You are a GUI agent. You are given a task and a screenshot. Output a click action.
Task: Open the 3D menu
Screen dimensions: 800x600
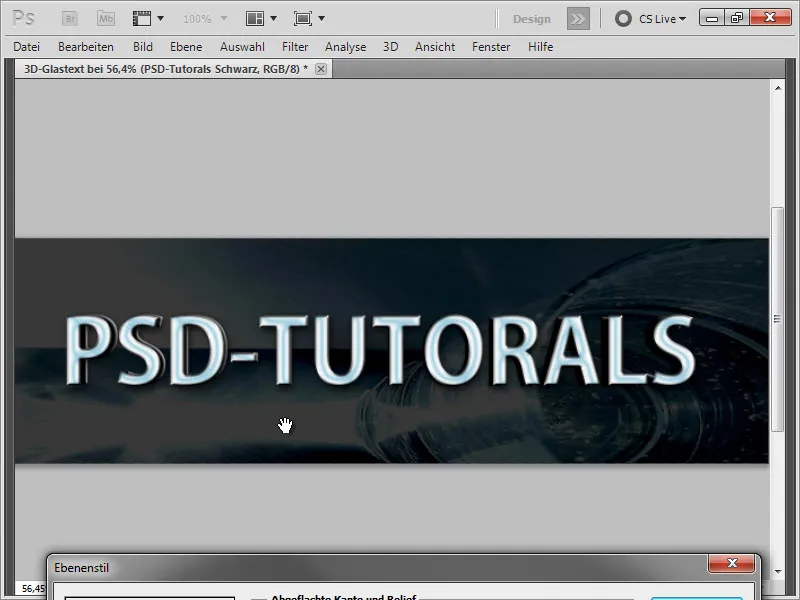(x=390, y=47)
